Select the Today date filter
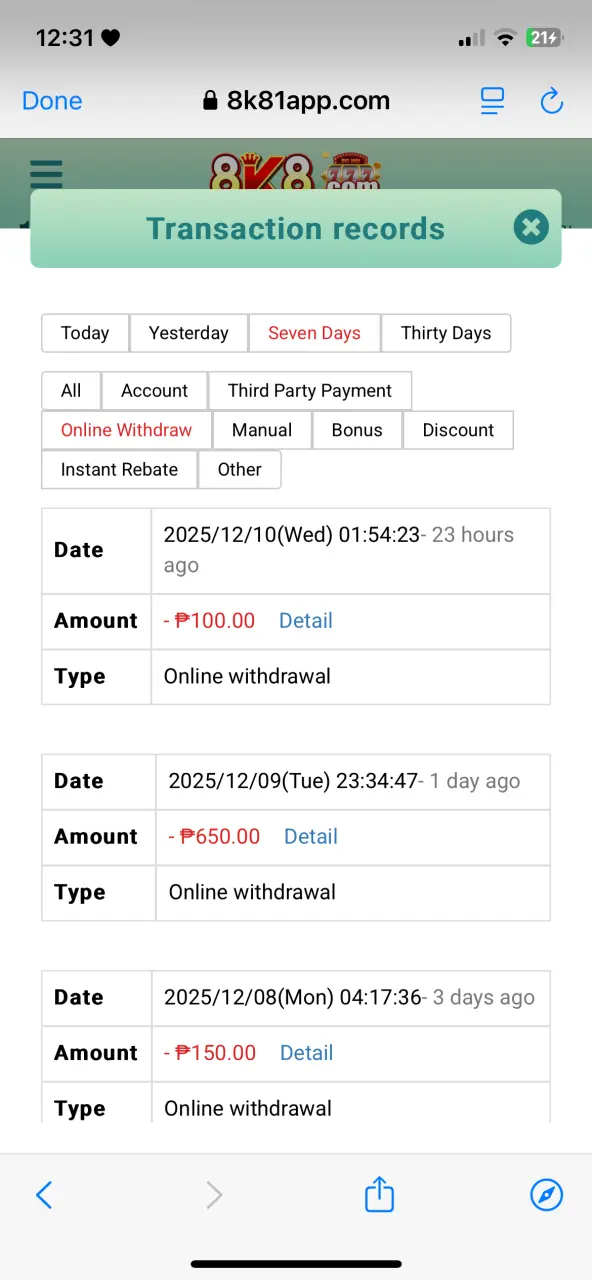The height and width of the screenshot is (1280, 592). [85, 333]
